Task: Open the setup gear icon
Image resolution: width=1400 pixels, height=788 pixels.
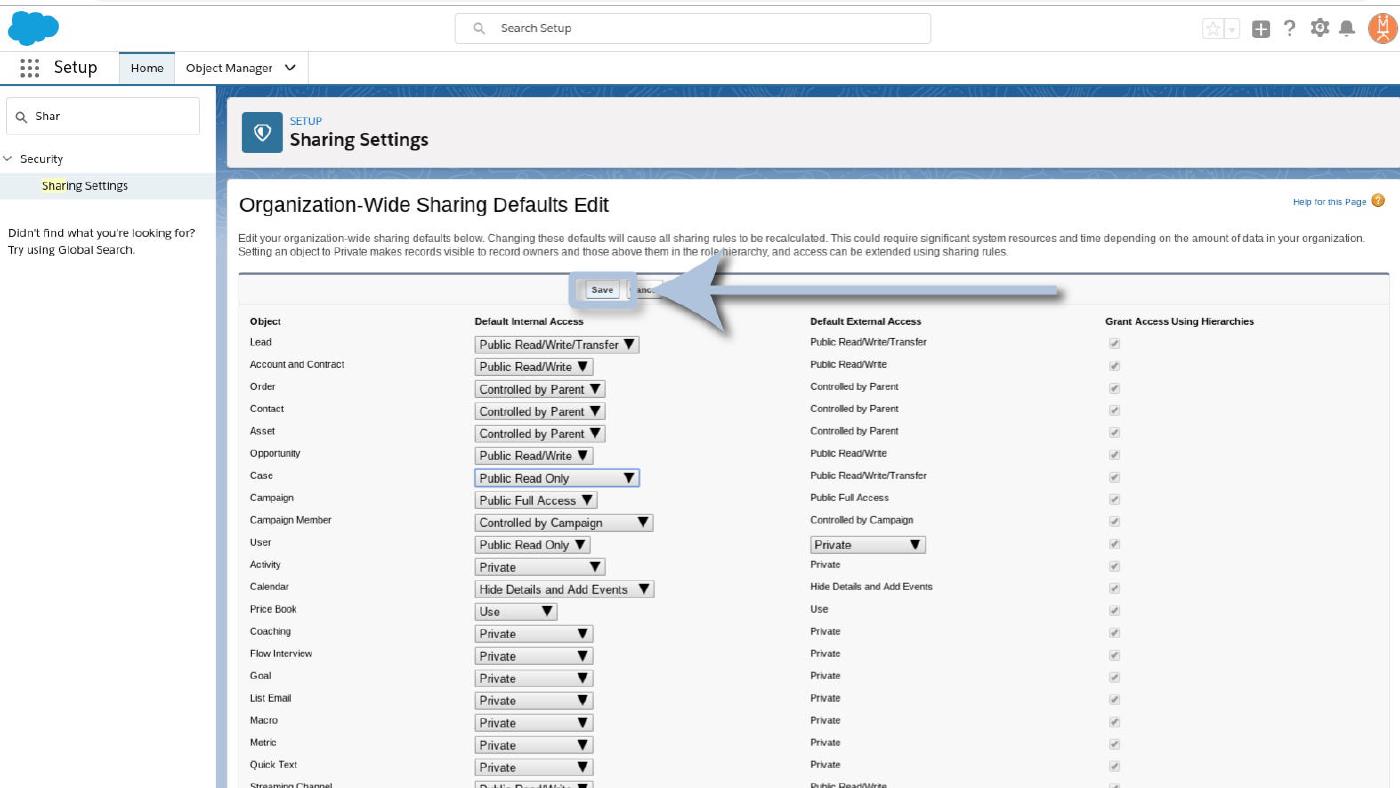Action: click(1320, 28)
